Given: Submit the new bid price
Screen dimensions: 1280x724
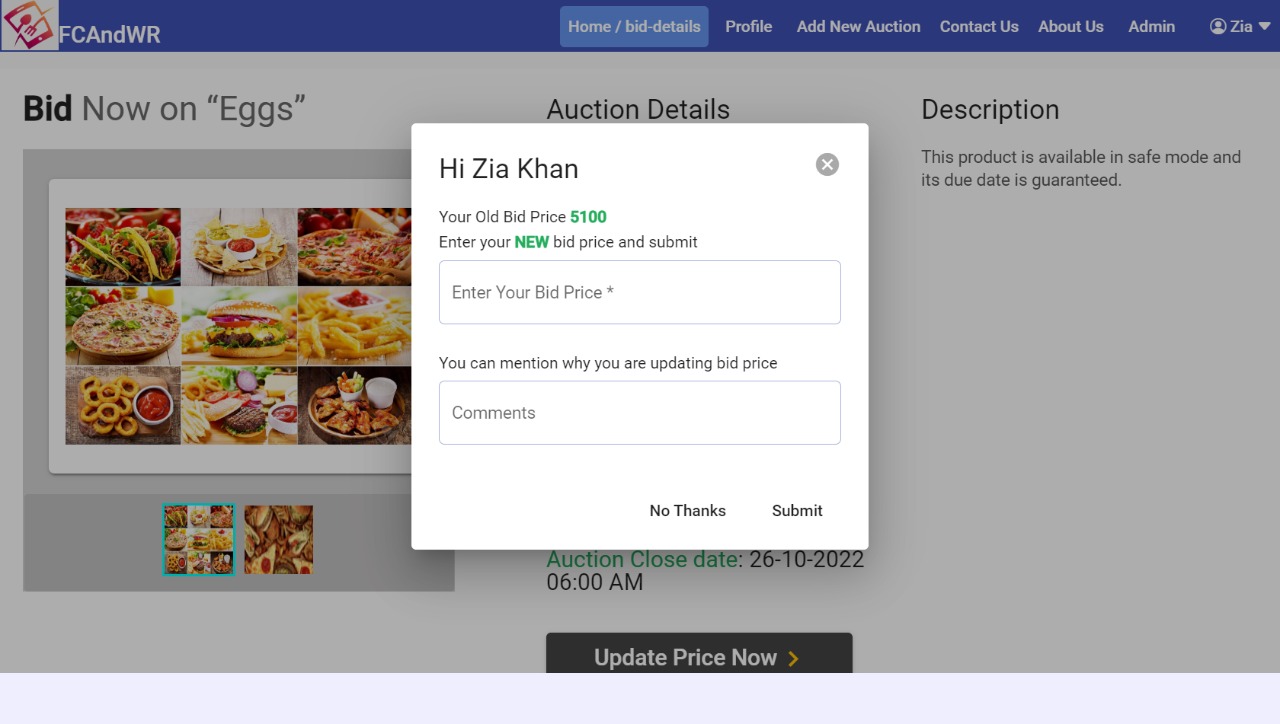Looking at the screenshot, I should (797, 511).
